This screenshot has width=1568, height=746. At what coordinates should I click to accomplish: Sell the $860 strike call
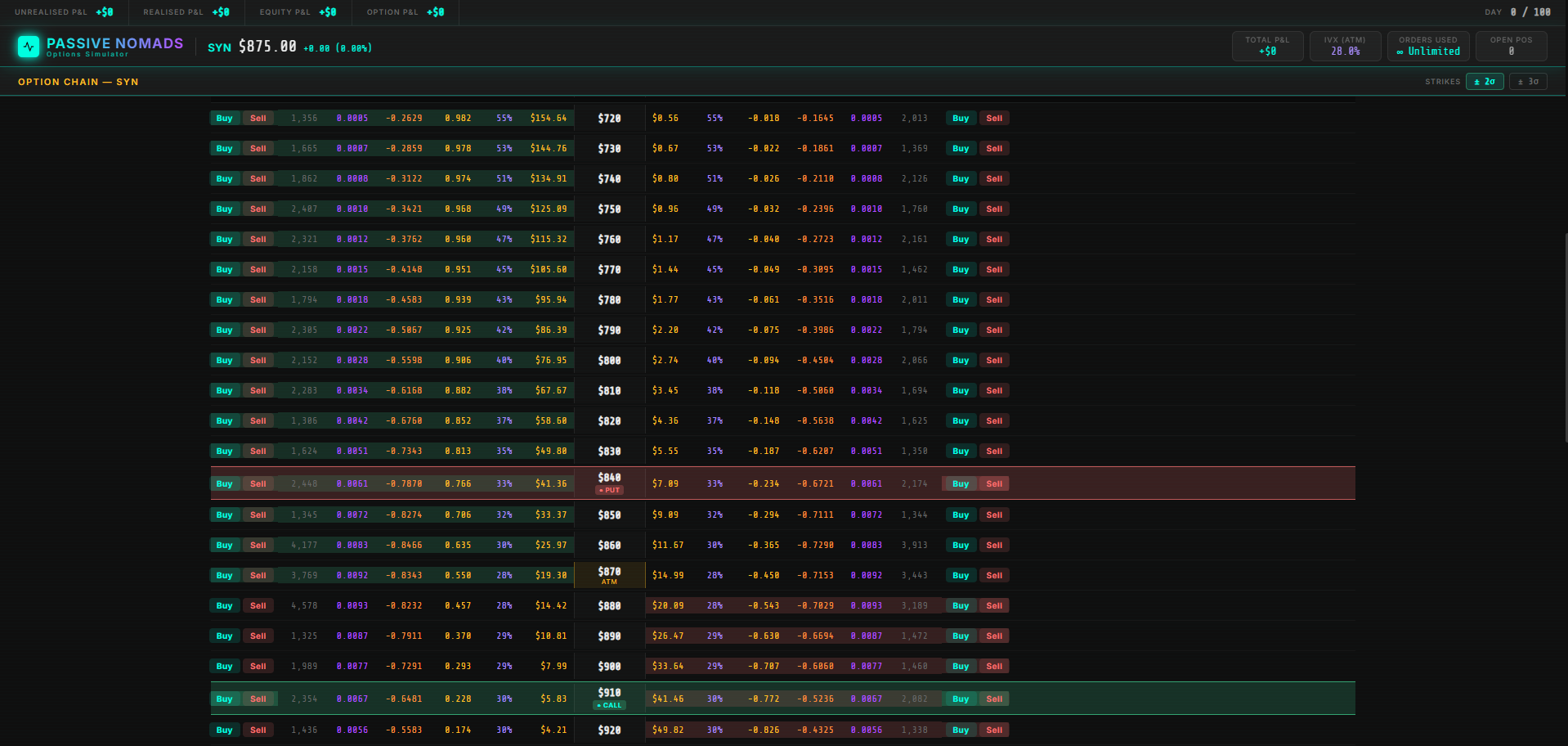click(x=258, y=546)
